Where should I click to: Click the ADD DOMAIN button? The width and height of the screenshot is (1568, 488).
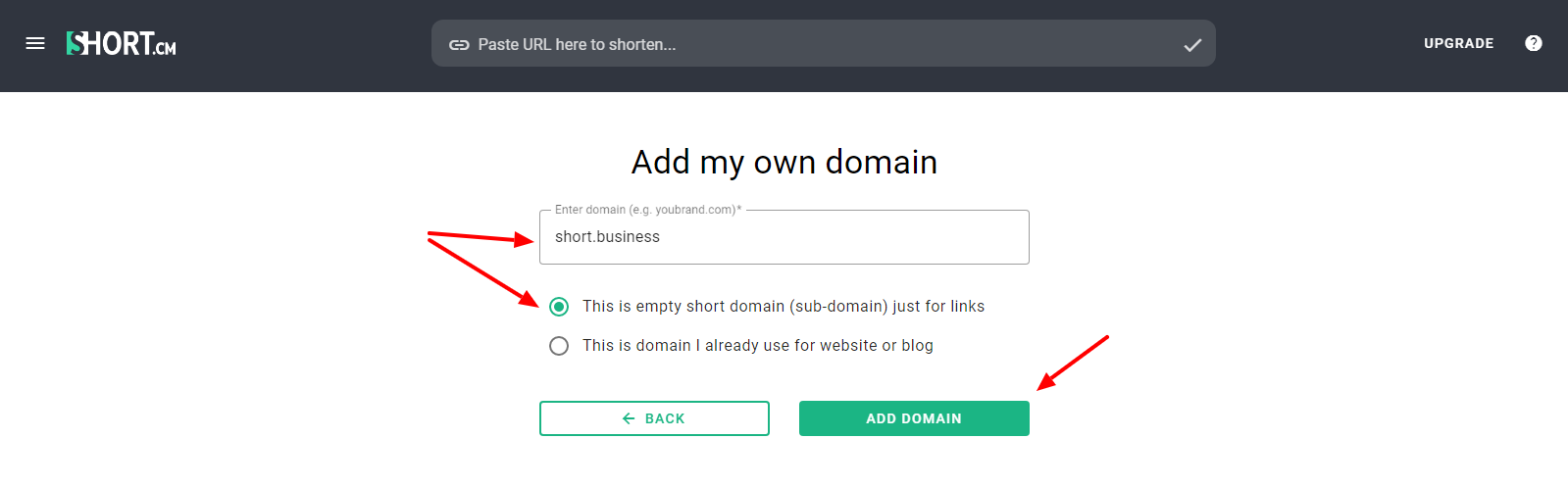[x=914, y=418]
